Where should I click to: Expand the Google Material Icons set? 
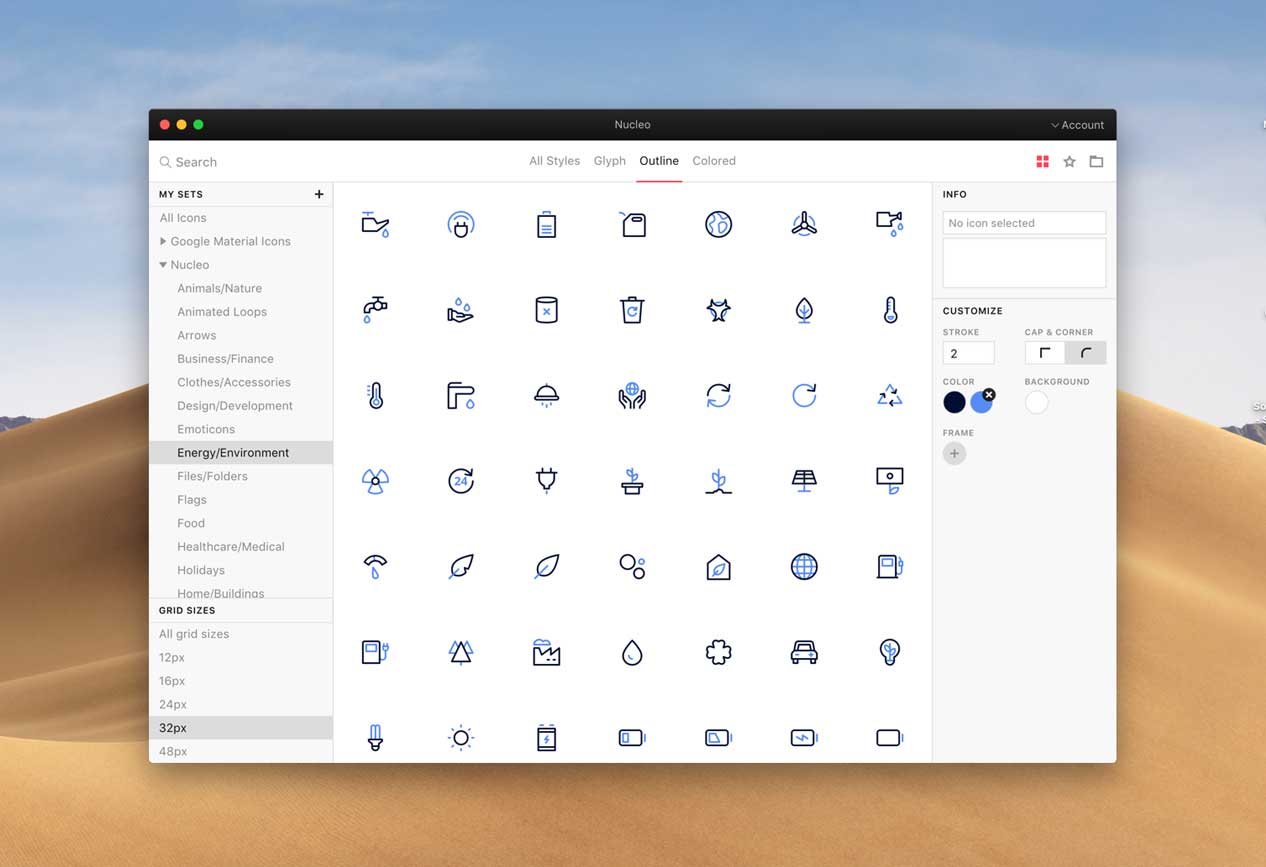click(163, 241)
